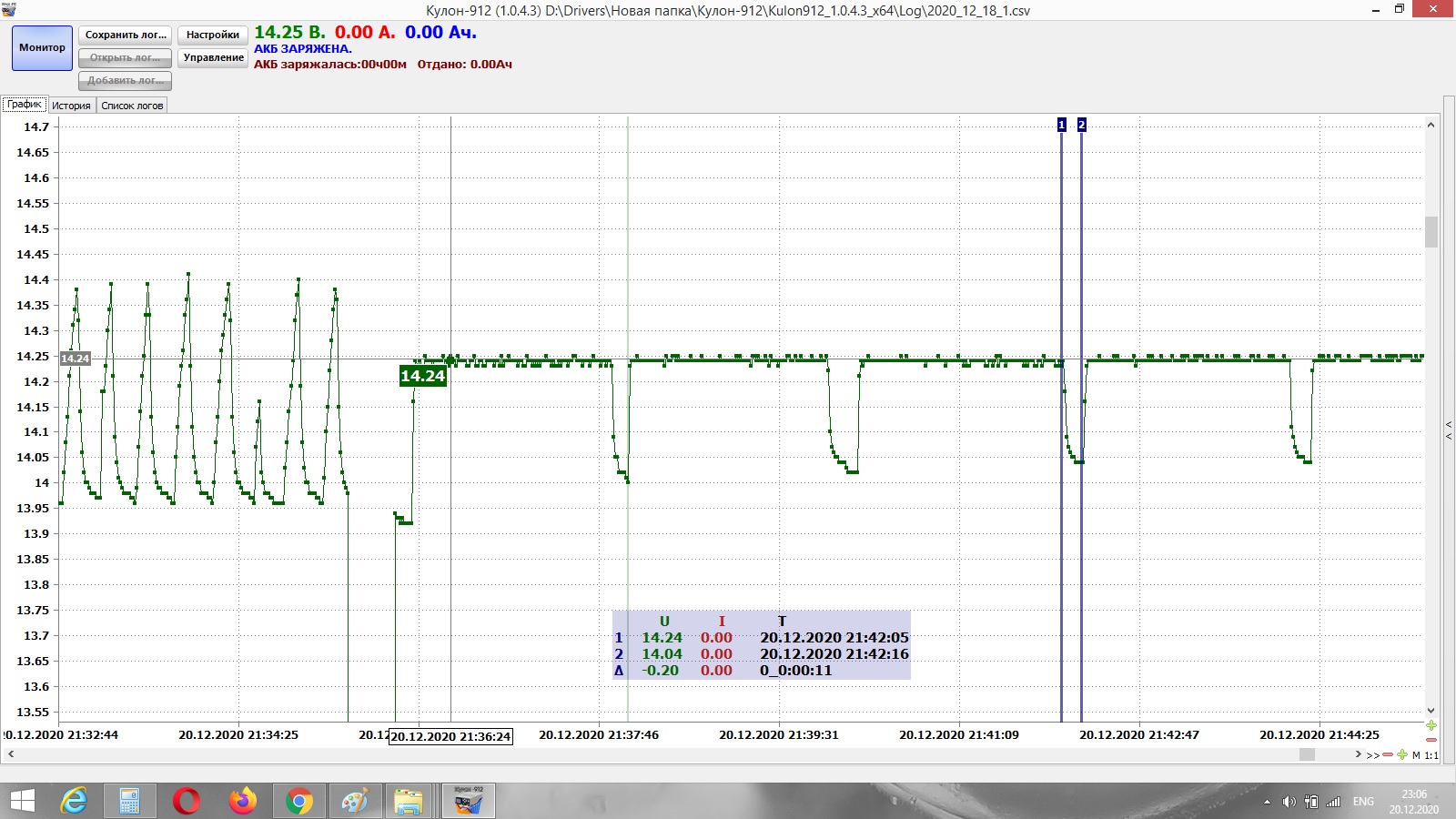The image size is (1456, 819).
Task: Open Paint from the taskbar
Action: point(354,802)
